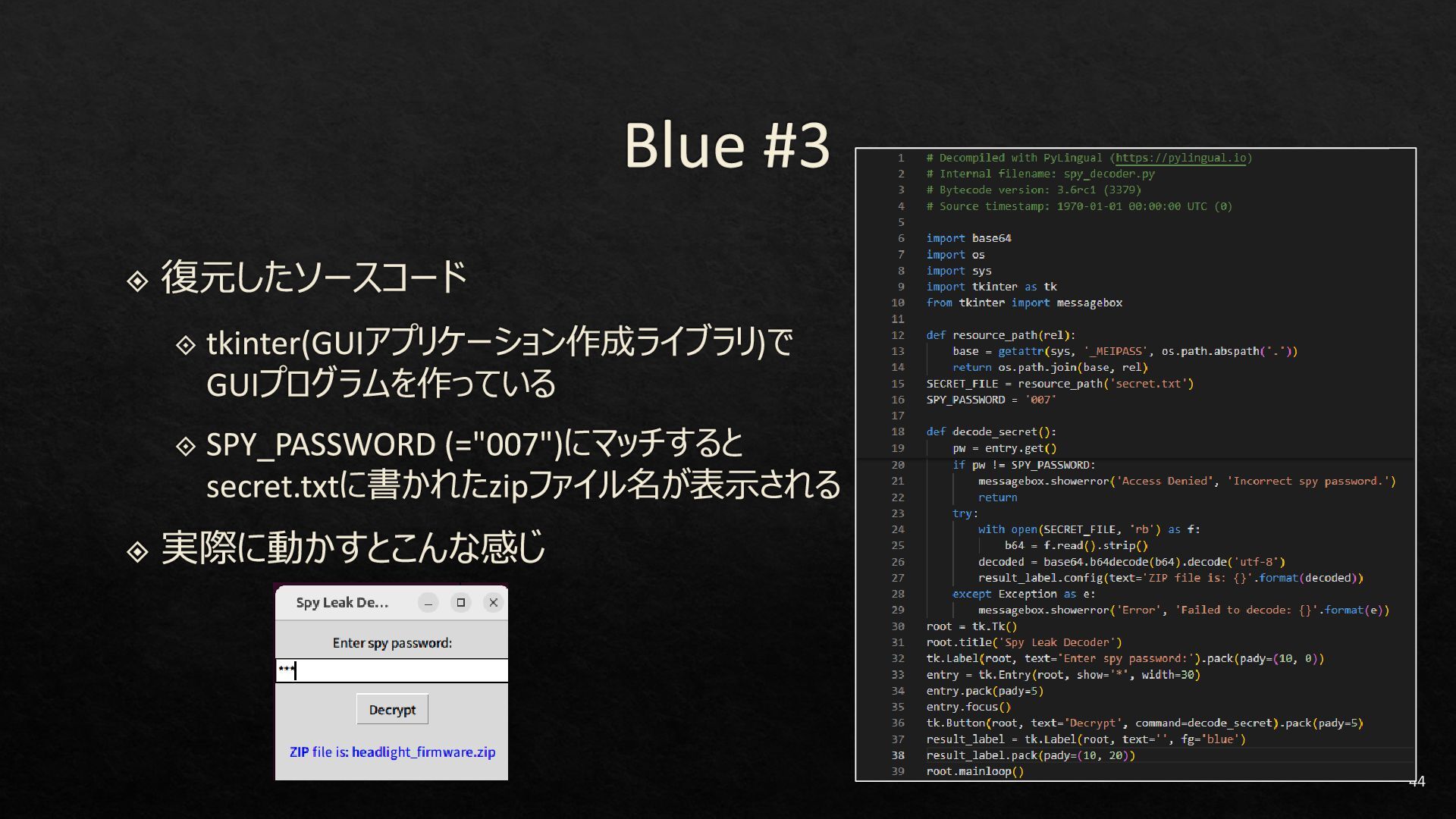Click line number 38 in the gutter

[x=898, y=755]
